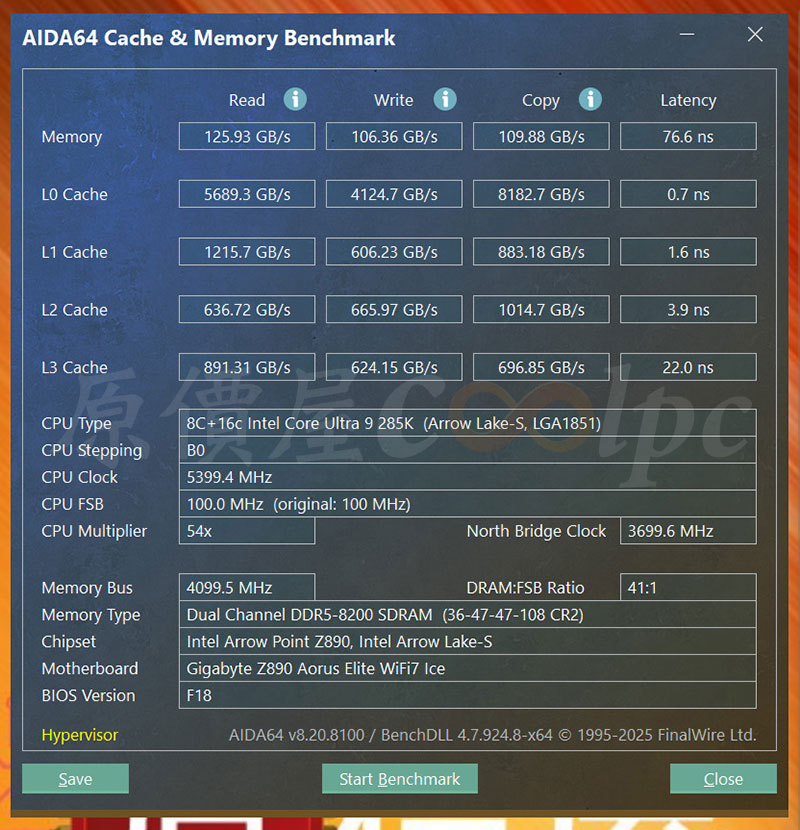Select the Motherboard name field

467,669
